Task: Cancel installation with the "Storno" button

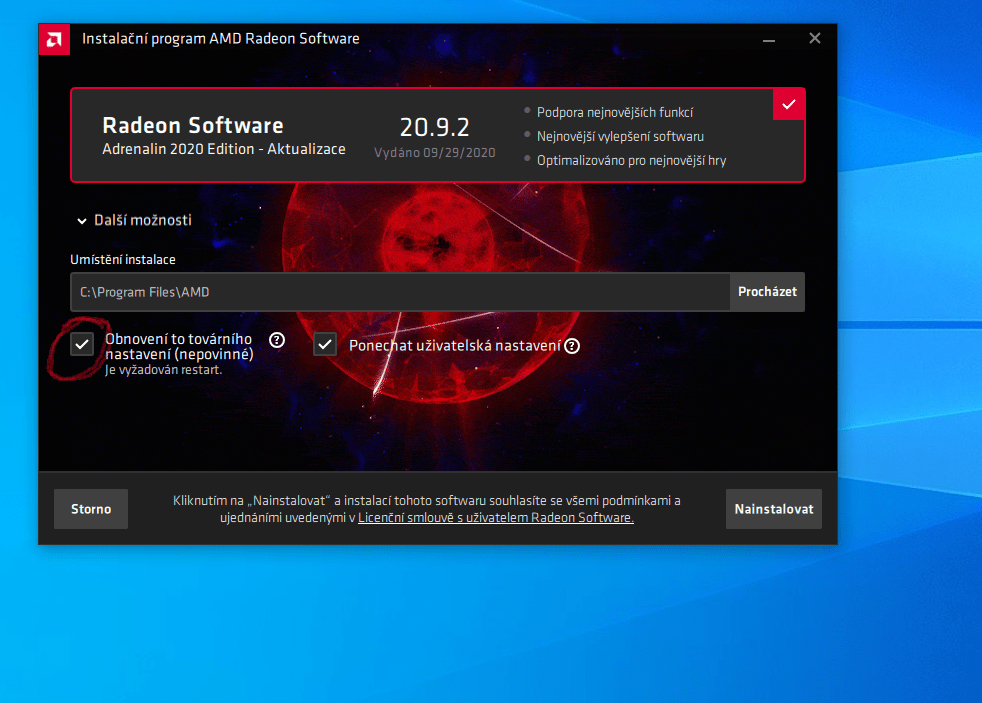Action: tap(90, 508)
